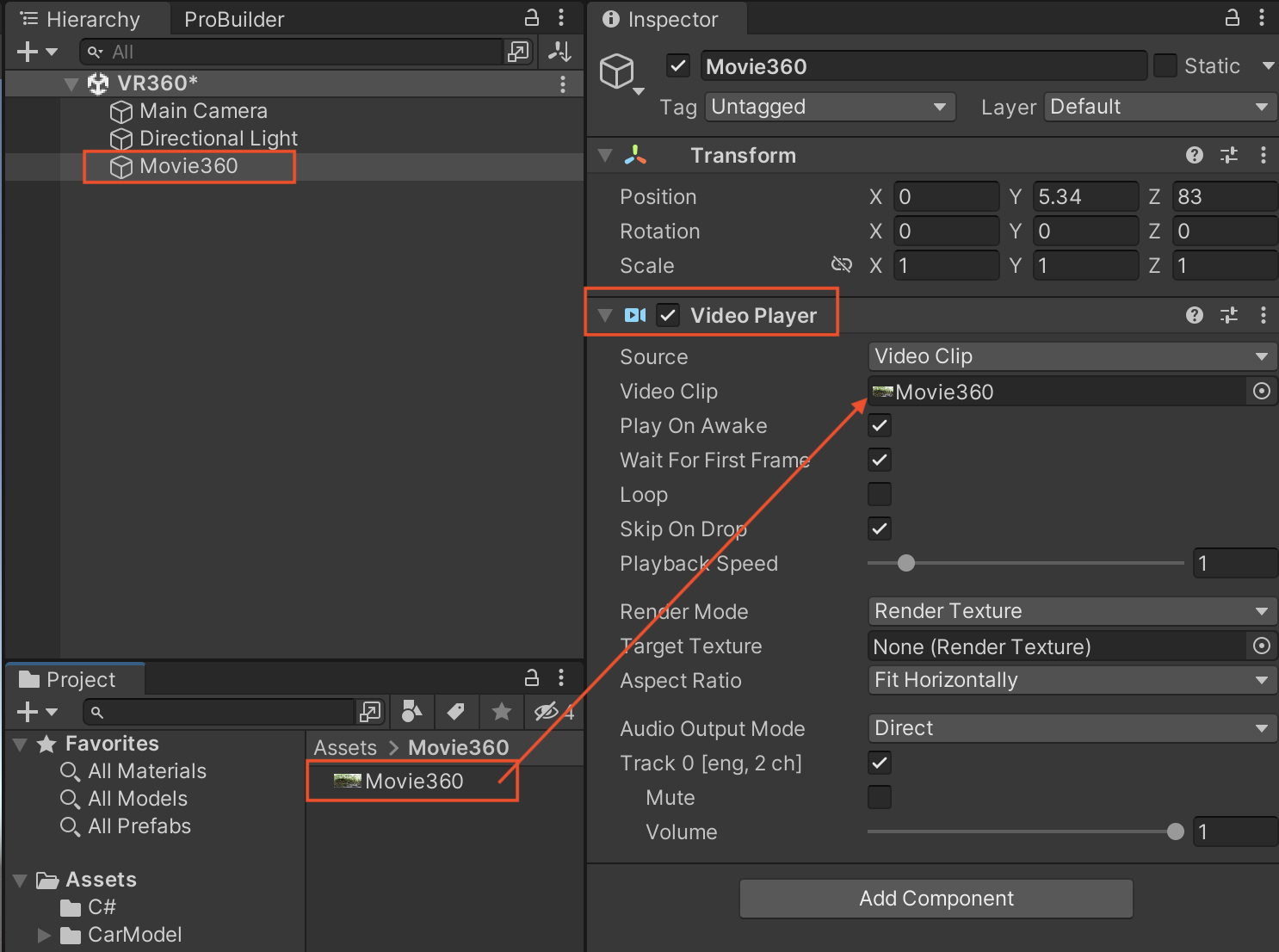This screenshot has width=1279, height=952.
Task: Click the Playback Speed slider handle
Action: [x=905, y=564]
